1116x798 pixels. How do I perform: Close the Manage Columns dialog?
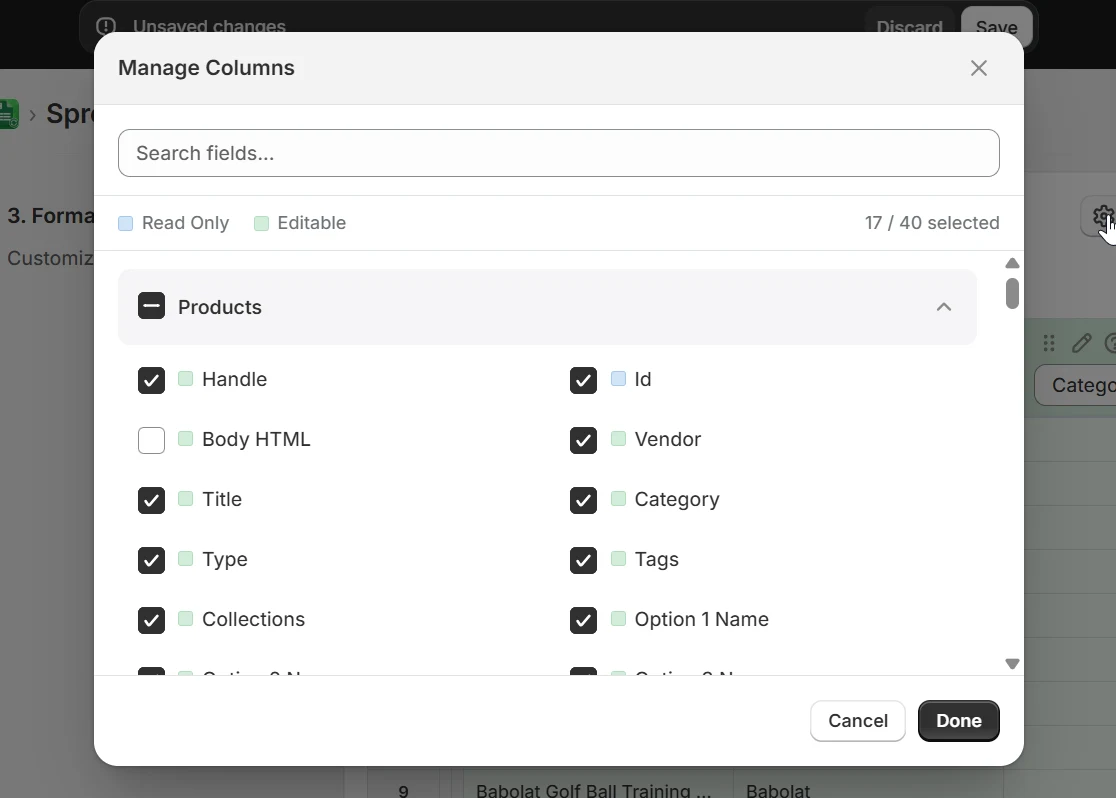(979, 68)
